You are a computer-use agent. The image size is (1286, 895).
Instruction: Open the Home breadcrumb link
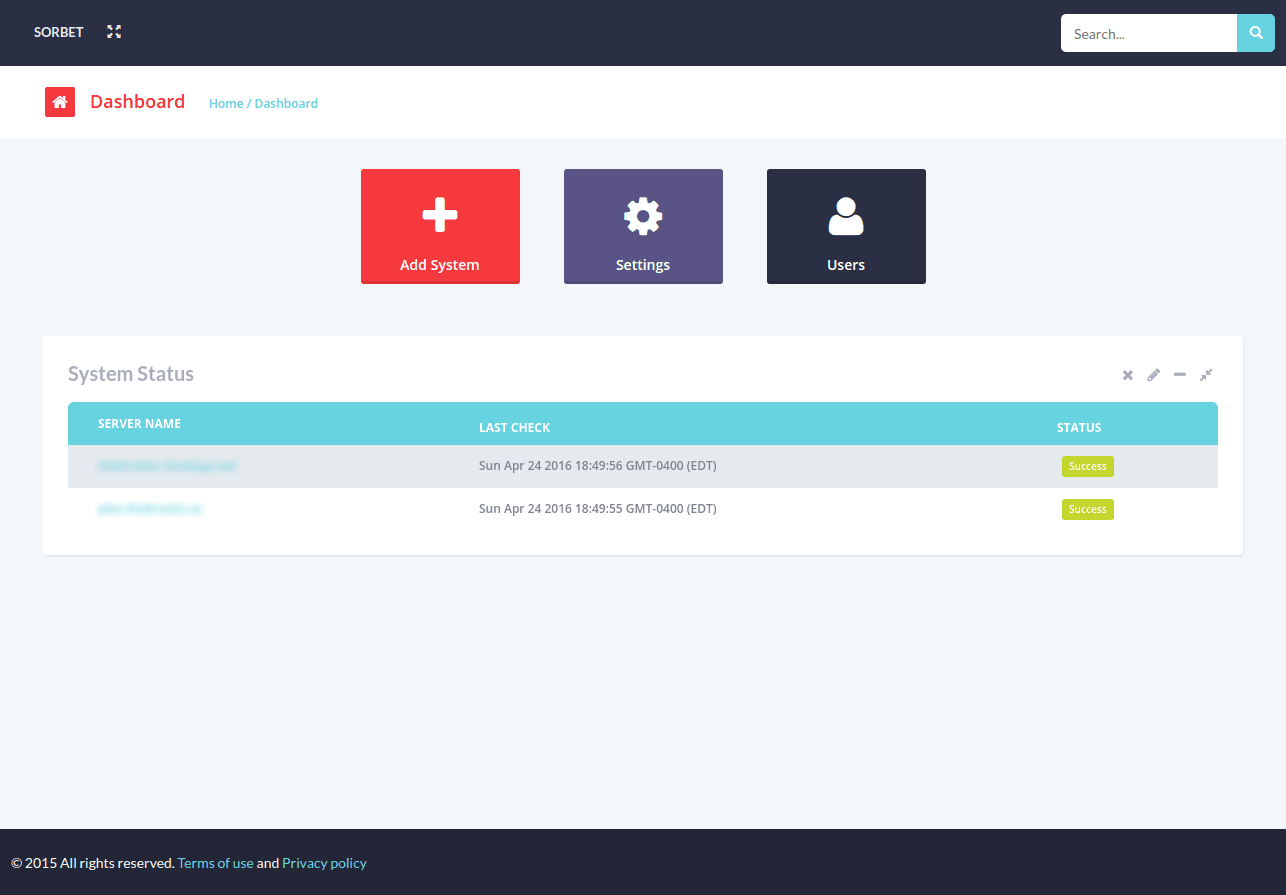(x=226, y=103)
